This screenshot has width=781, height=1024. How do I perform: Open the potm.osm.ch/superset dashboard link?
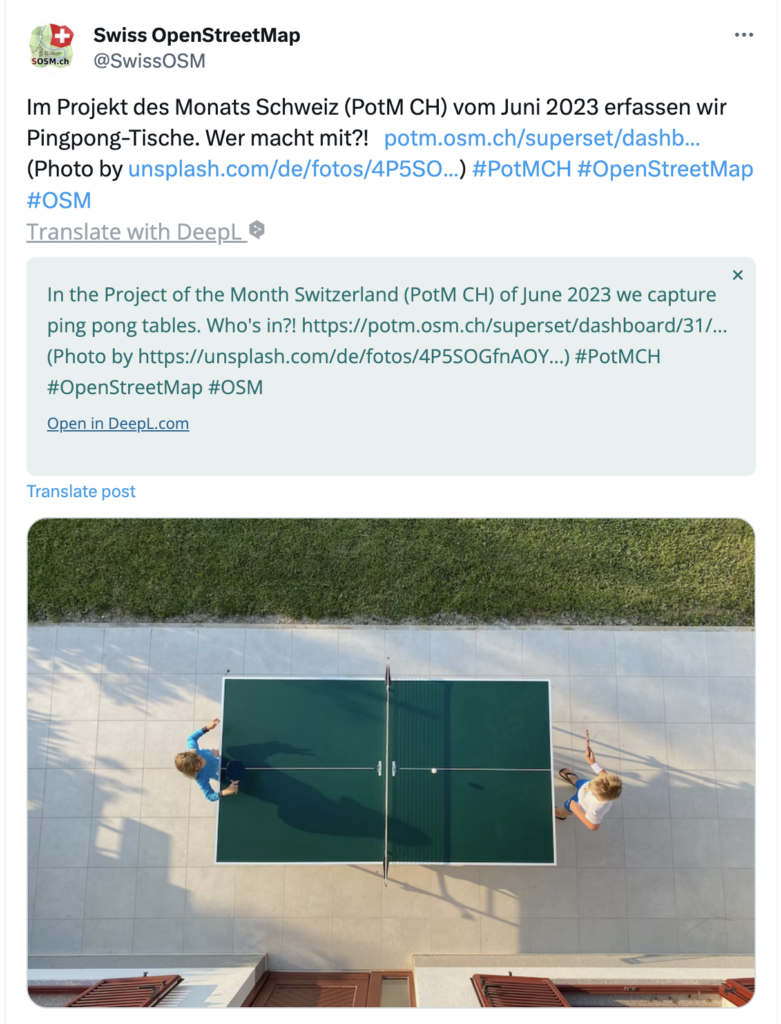(x=541, y=138)
